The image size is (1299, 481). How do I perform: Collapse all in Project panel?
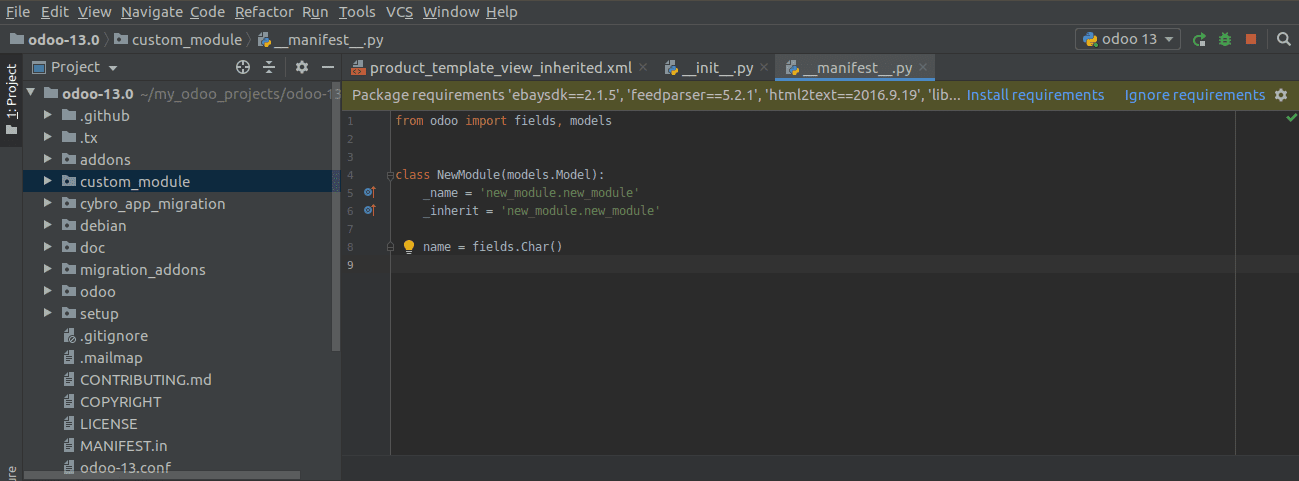(269, 67)
